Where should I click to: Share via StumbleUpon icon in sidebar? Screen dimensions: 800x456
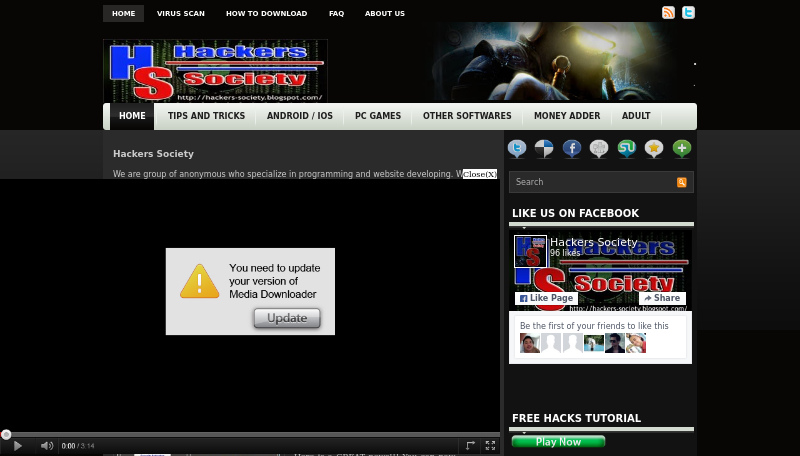coord(627,148)
